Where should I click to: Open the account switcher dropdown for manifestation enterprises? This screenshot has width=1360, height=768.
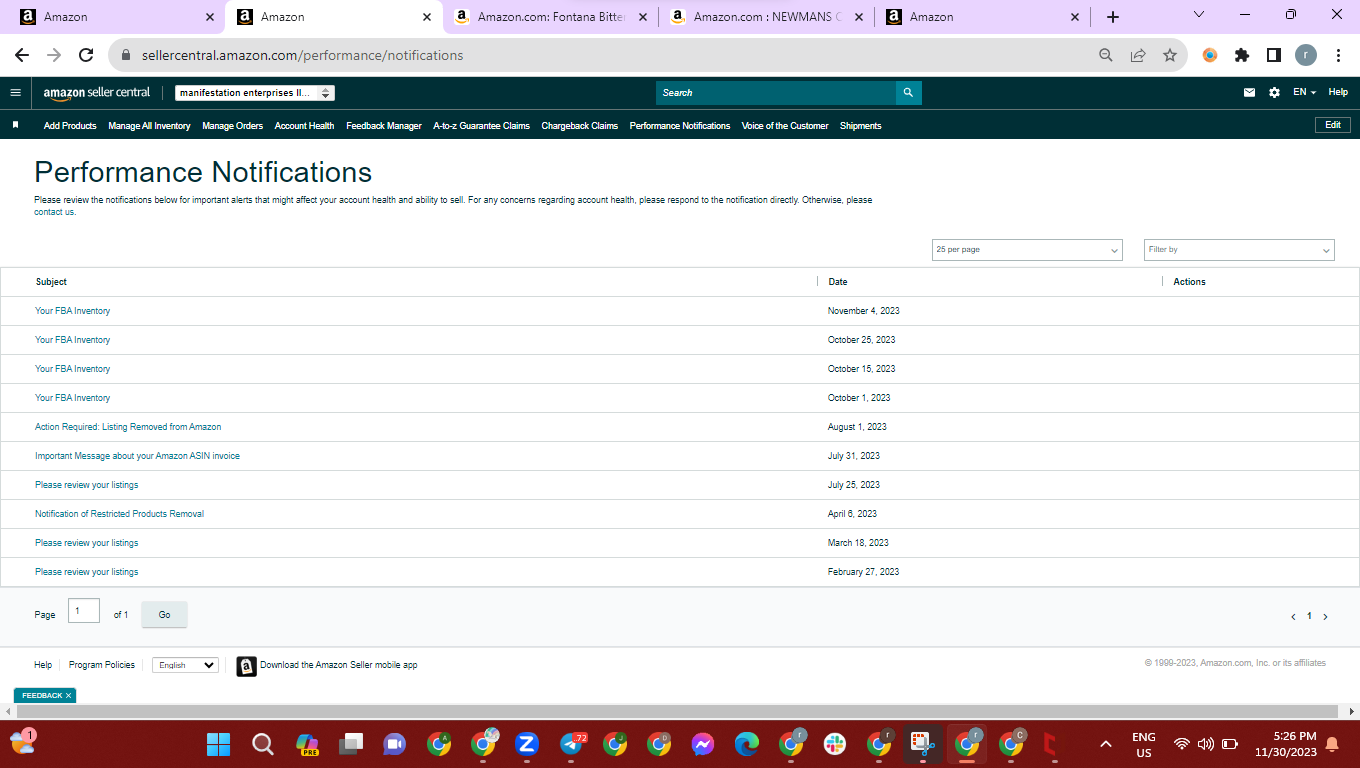(255, 93)
